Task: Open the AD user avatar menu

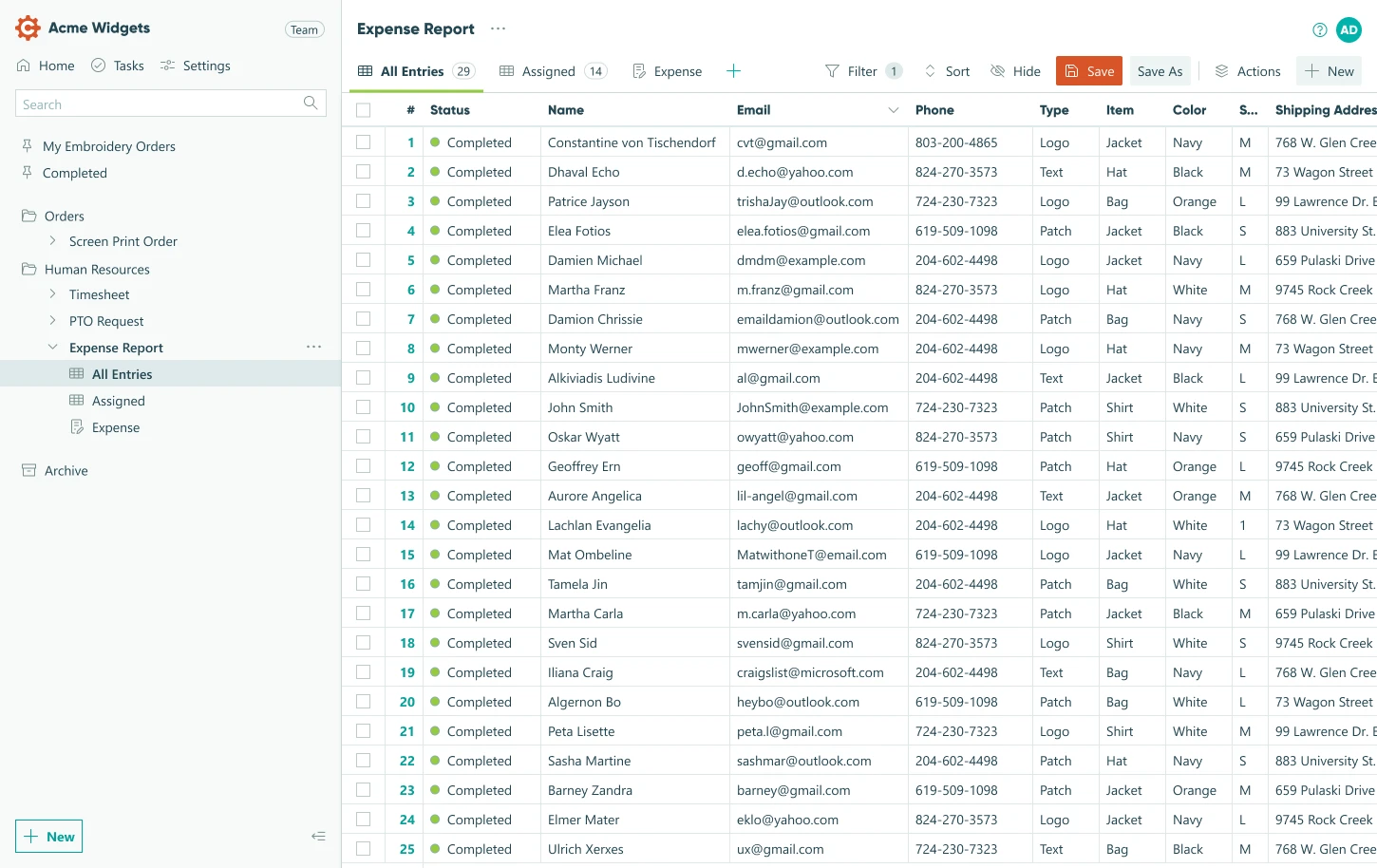Action: [x=1349, y=29]
